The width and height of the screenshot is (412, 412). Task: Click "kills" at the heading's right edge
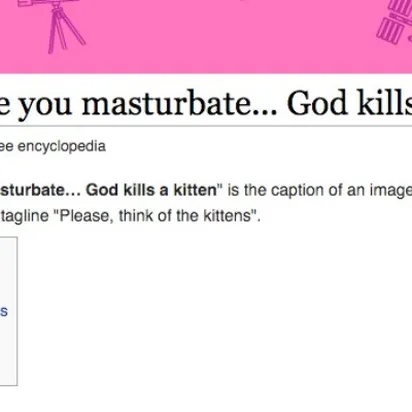coord(384,103)
